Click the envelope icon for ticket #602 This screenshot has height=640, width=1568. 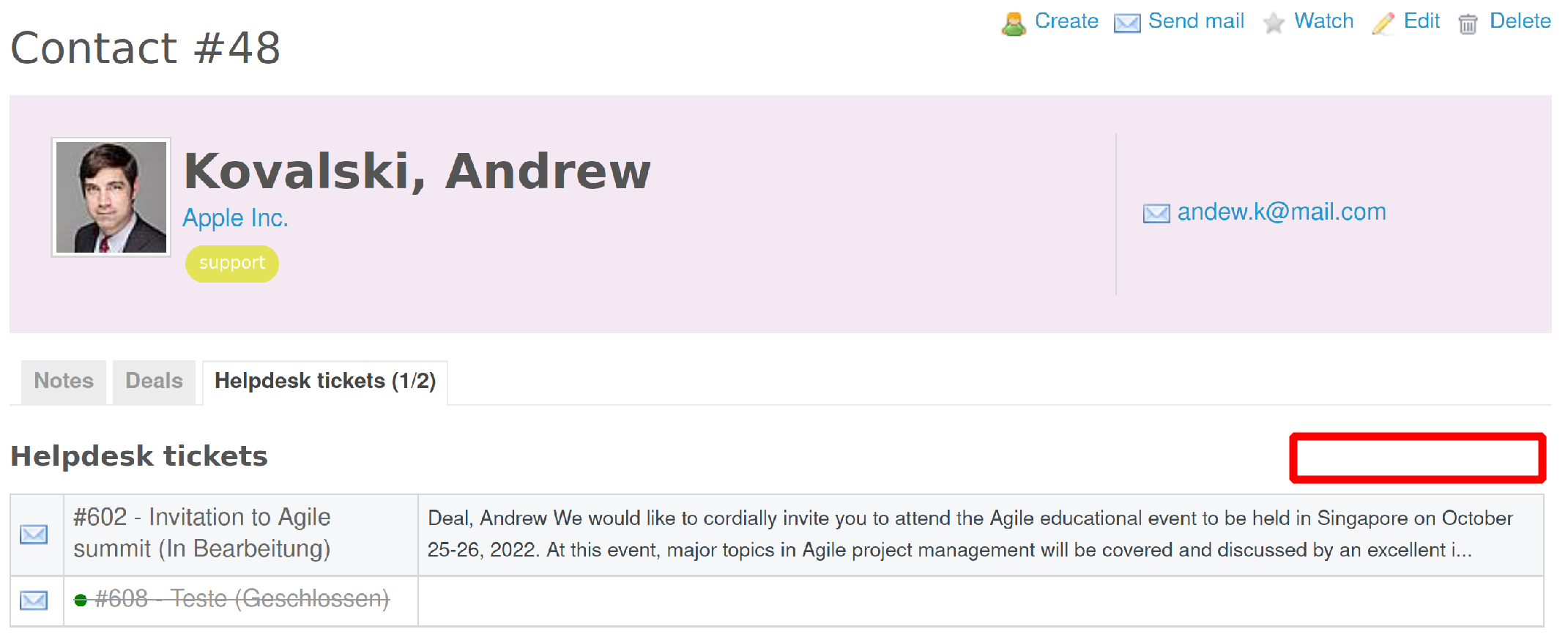click(34, 535)
